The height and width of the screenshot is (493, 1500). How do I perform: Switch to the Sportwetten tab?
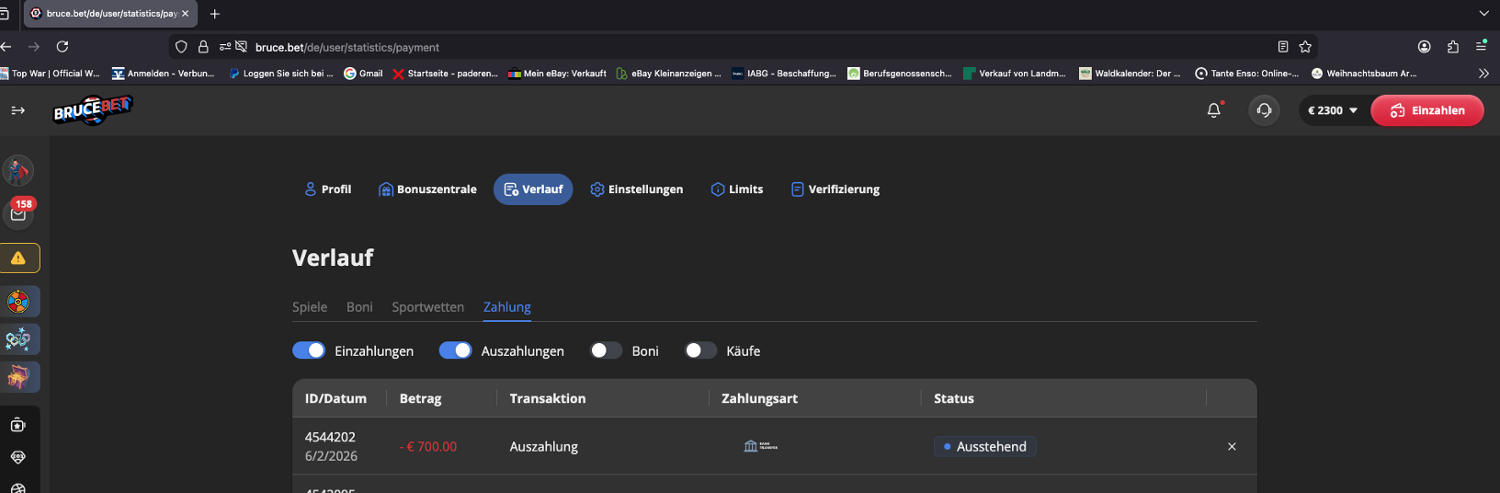pyautogui.click(x=427, y=307)
